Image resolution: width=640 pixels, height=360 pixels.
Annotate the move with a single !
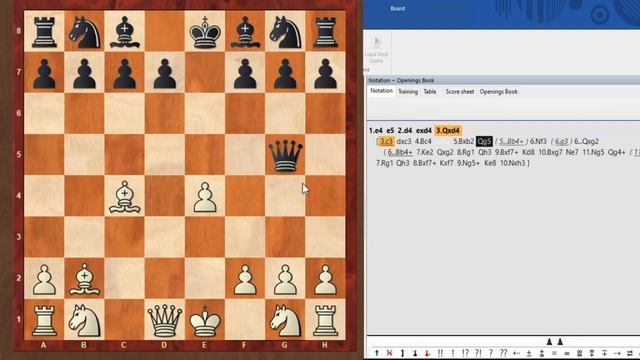453,353
